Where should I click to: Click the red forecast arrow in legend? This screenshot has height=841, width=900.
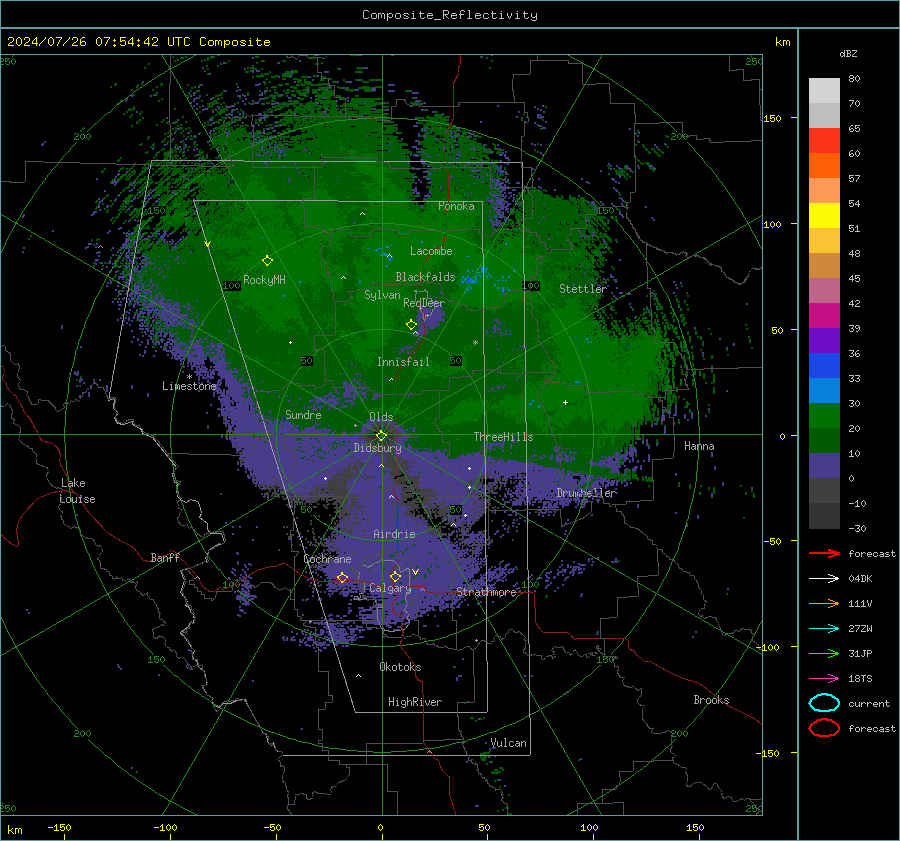(824, 553)
